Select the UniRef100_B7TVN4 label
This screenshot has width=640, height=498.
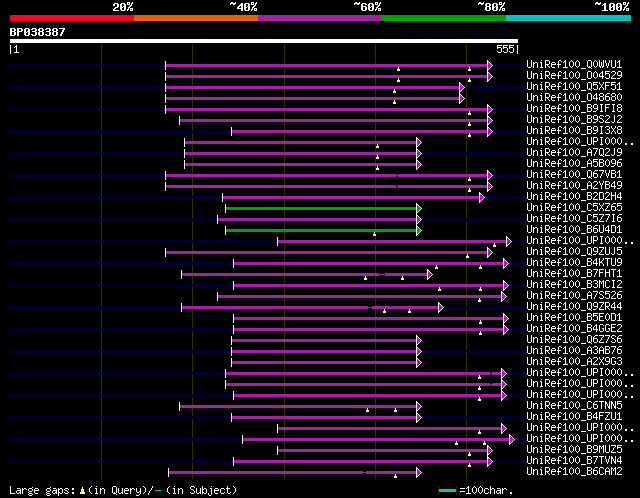click(574, 461)
